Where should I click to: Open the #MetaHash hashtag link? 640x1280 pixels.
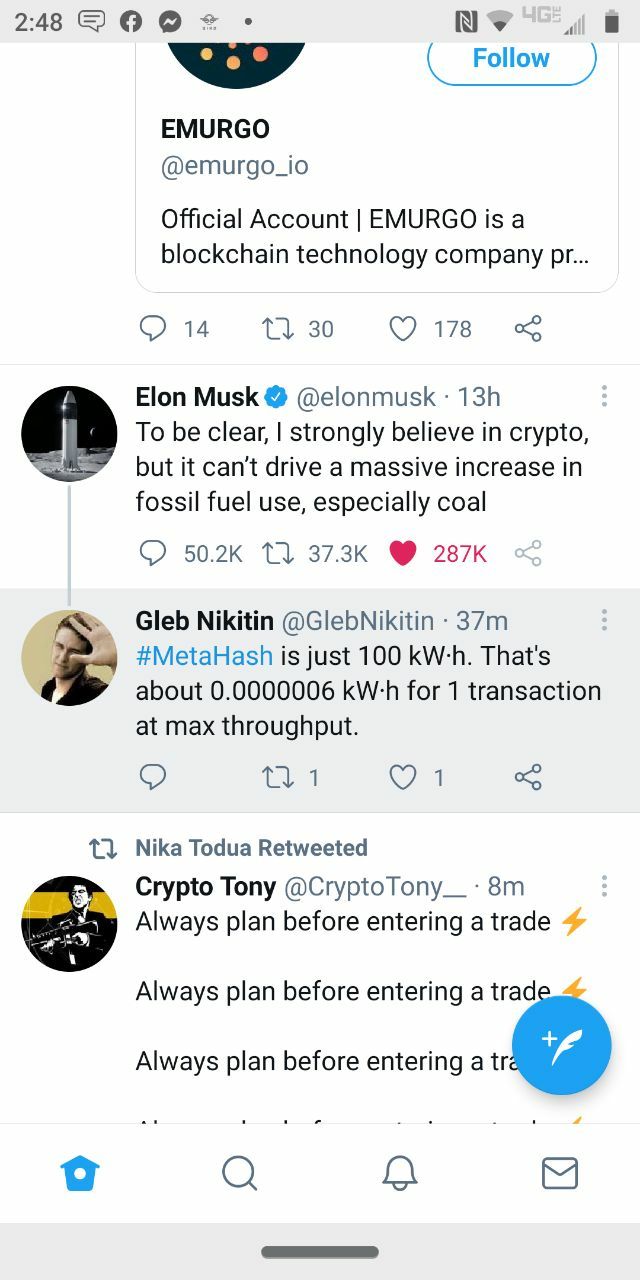point(205,656)
